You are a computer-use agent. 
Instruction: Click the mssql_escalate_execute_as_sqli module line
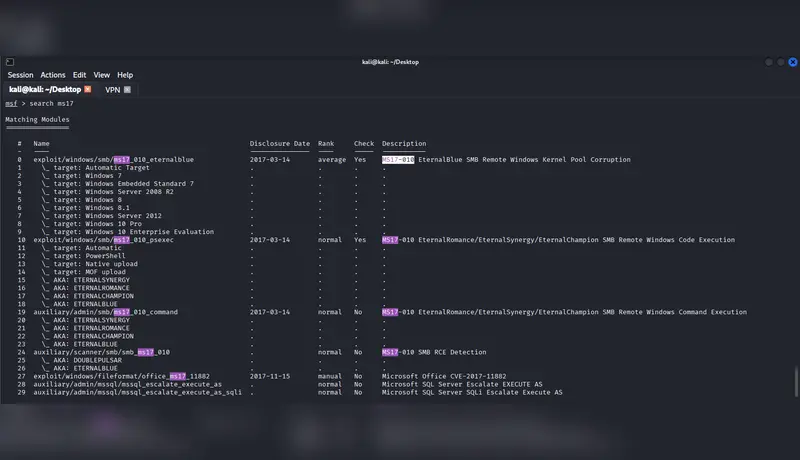click(138, 393)
